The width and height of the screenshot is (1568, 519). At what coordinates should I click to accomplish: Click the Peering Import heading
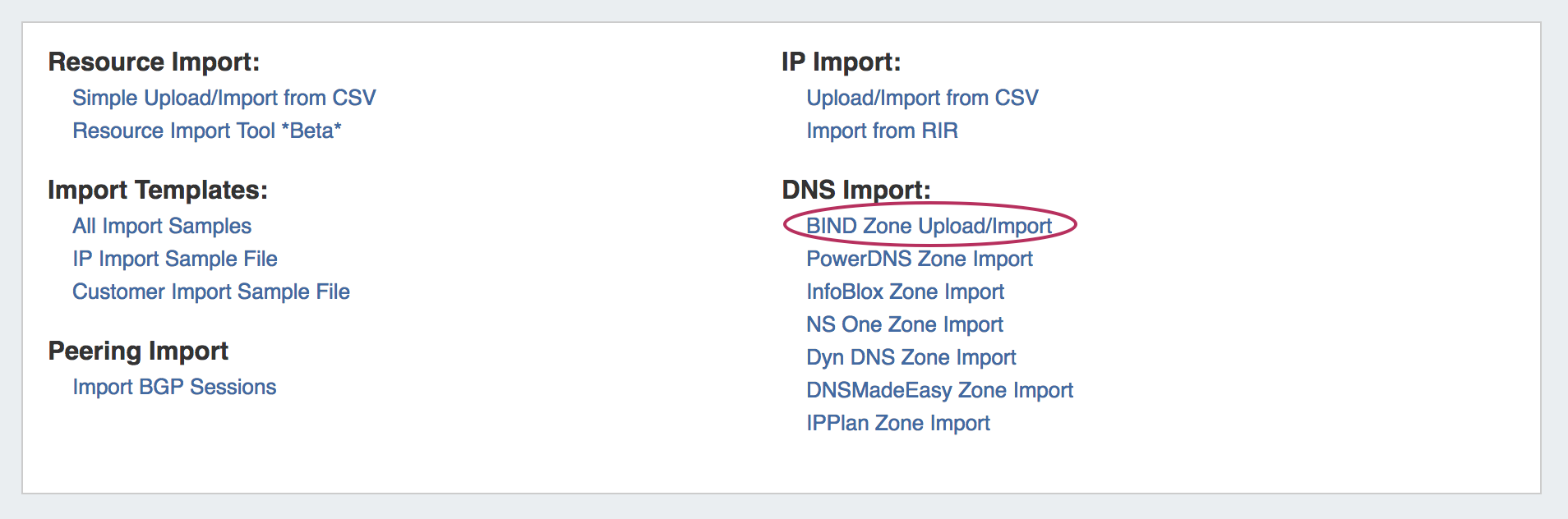point(138,351)
